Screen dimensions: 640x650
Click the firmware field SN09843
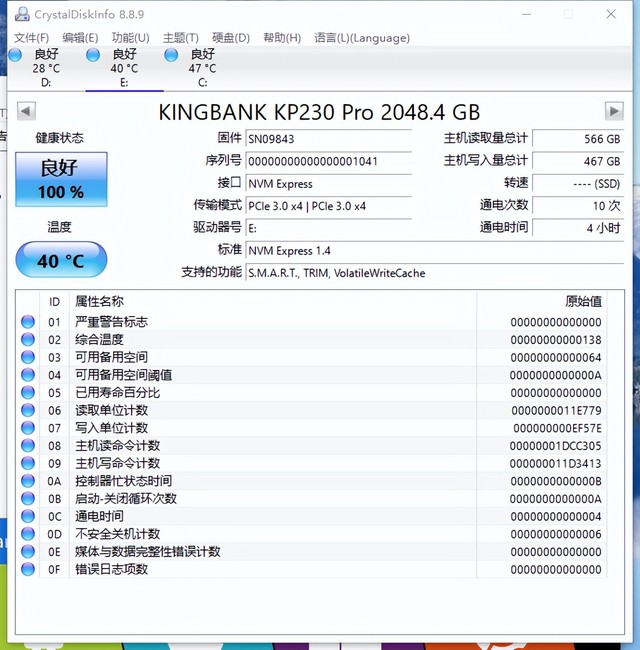tap(329, 139)
